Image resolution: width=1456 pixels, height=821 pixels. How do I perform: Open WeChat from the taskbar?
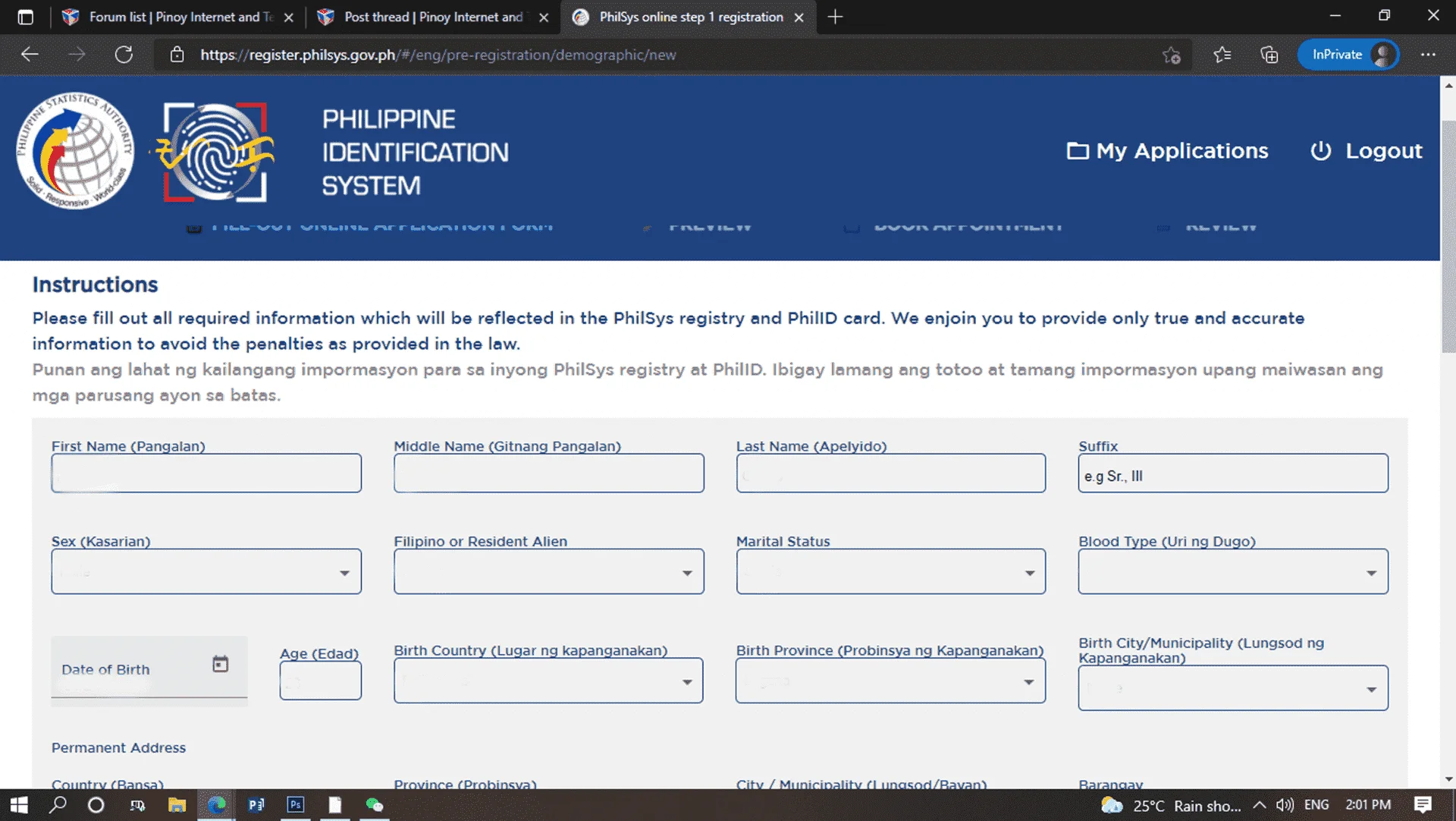[375, 805]
